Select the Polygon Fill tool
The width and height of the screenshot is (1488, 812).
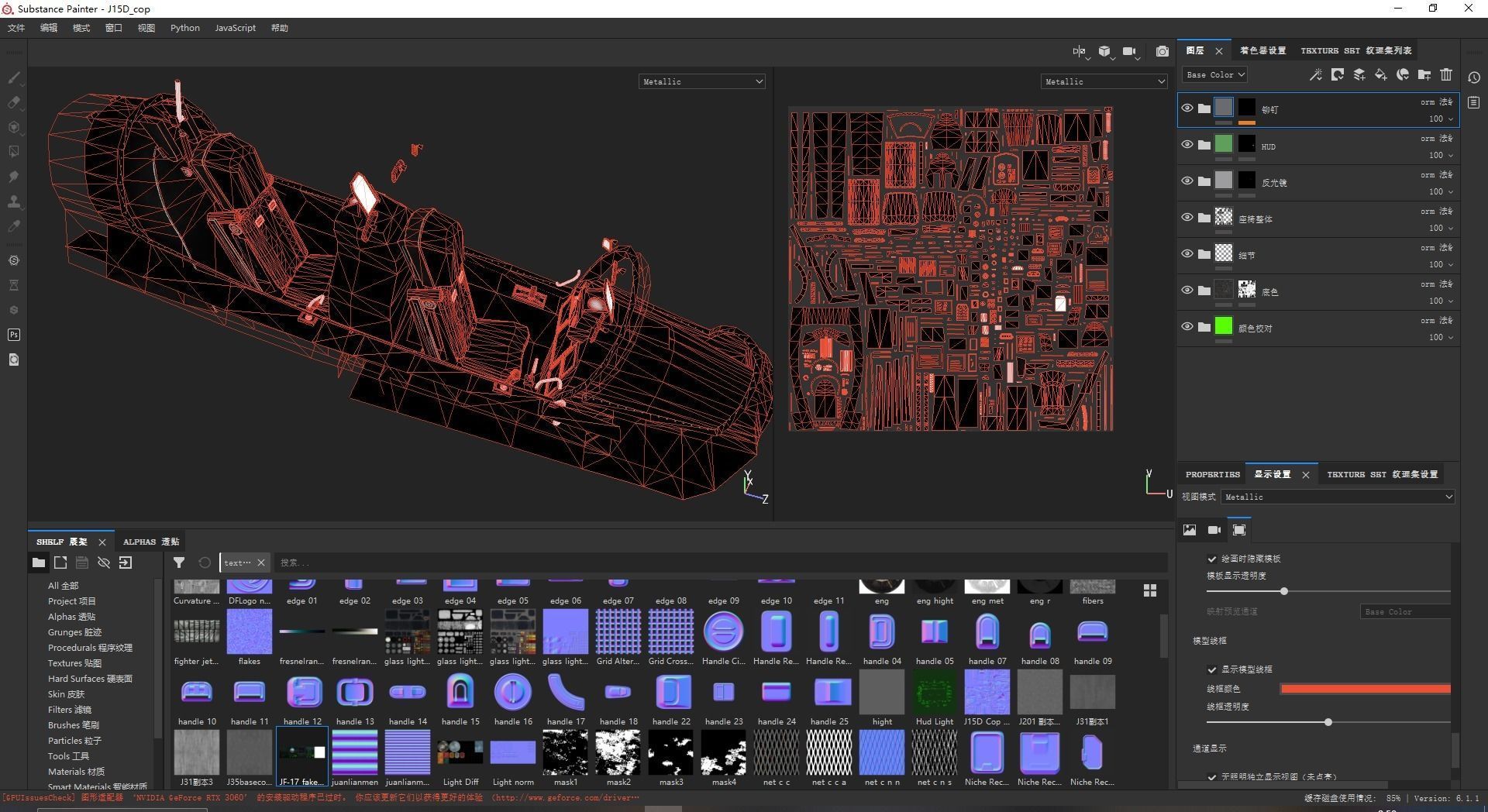tap(14, 152)
